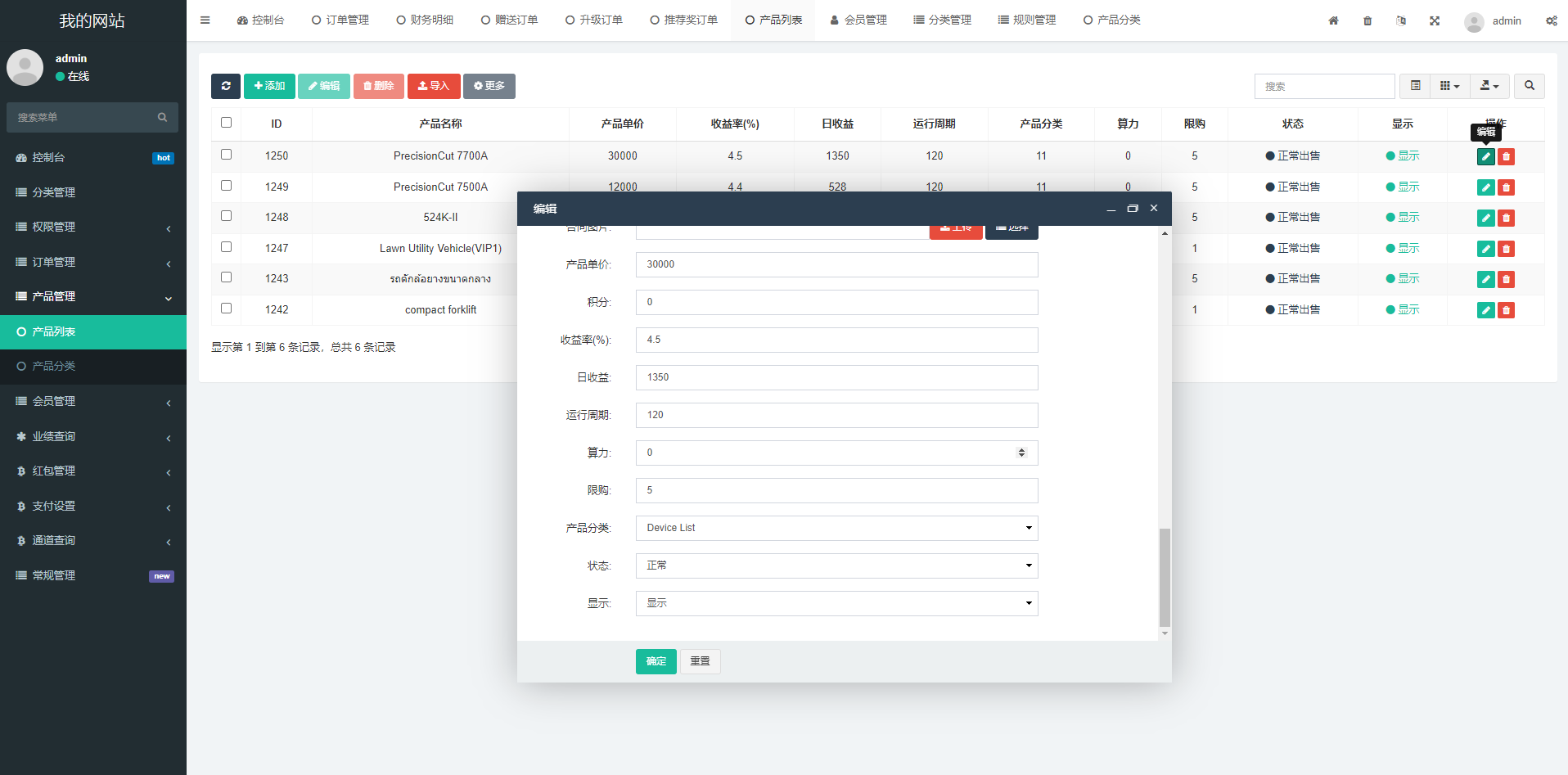Click the 重置 reset button

coord(700,661)
